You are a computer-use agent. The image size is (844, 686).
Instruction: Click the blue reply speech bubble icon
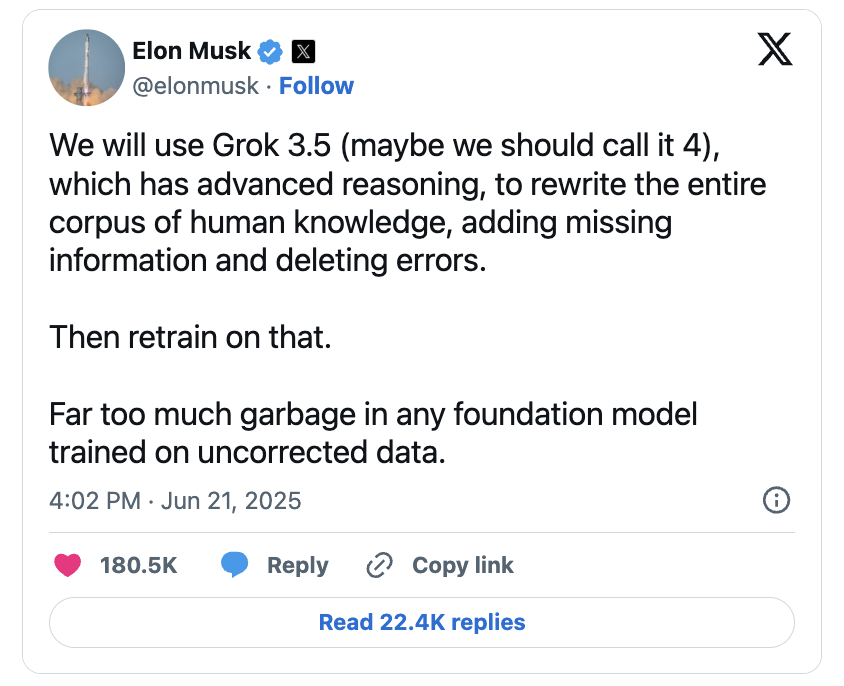(x=235, y=565)
